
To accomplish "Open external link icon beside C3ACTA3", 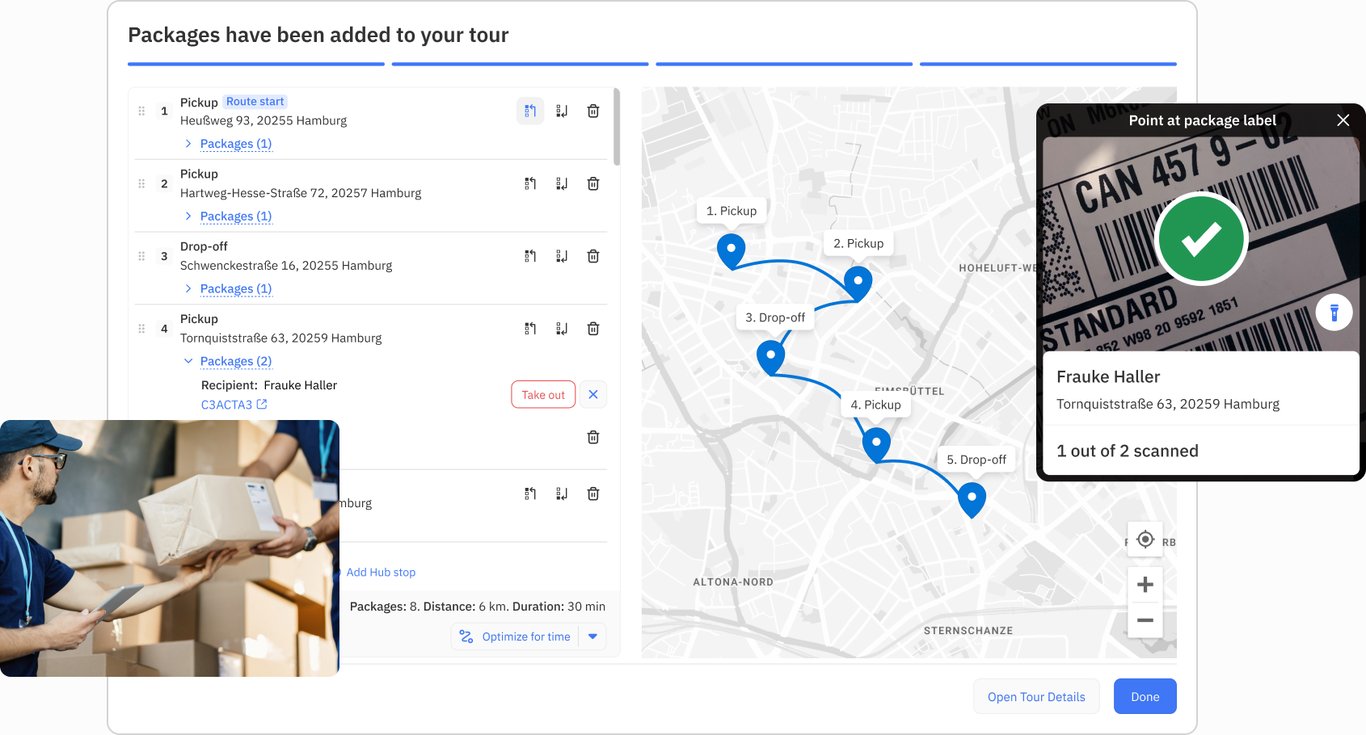I will click(x=262, y=405).
